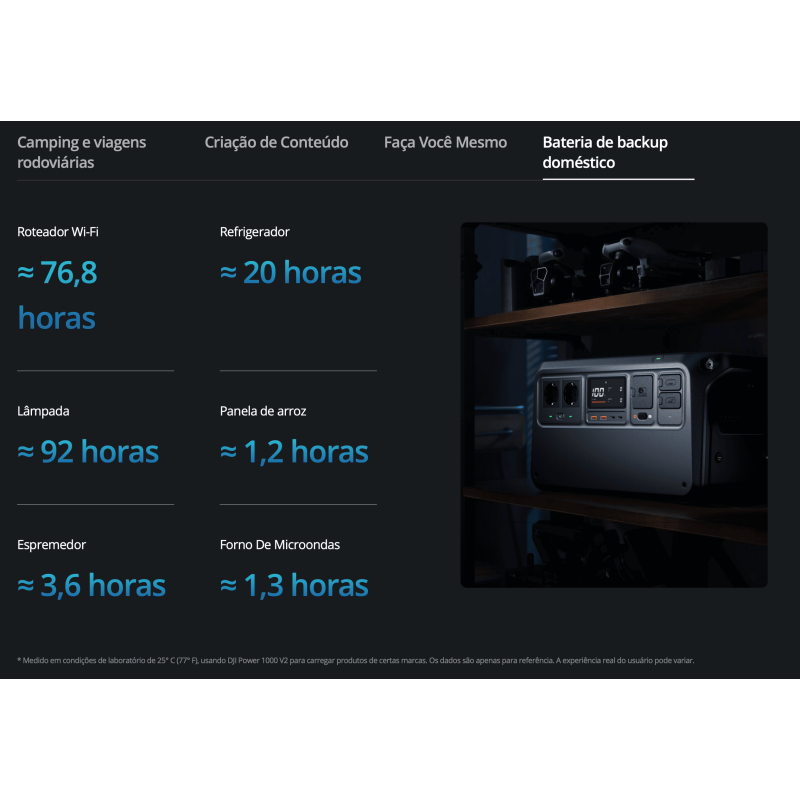
Task: Click the laboratory conditions footnote text
Action: click(355, 660)
